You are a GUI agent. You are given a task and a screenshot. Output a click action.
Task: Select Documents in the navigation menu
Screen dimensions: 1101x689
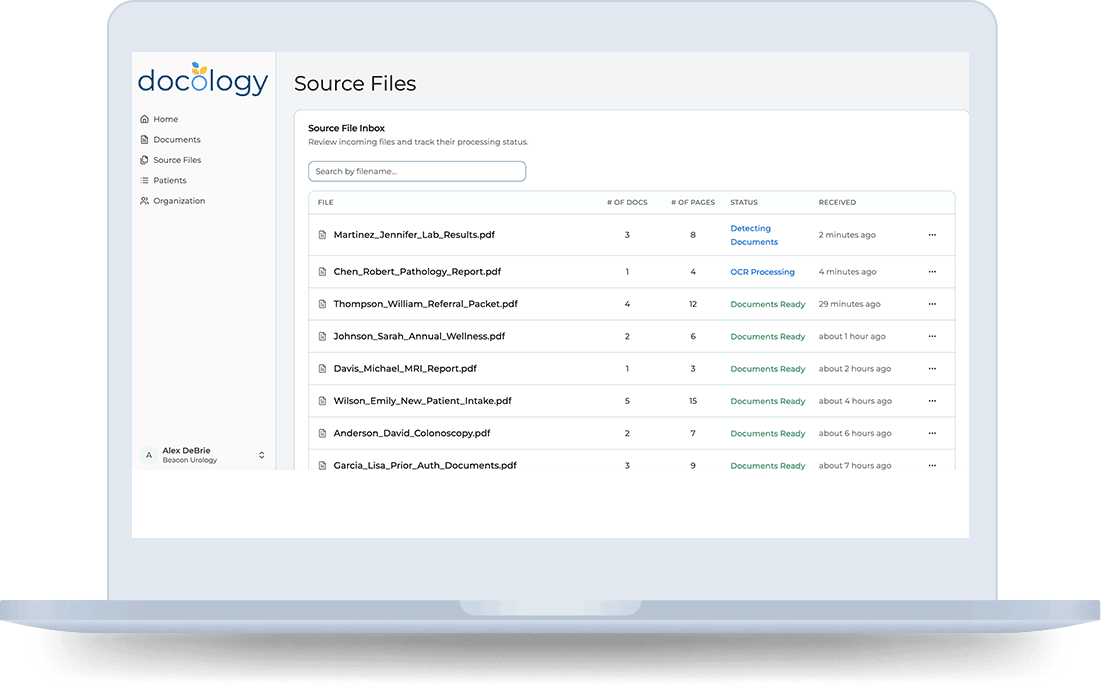[176, 139]
